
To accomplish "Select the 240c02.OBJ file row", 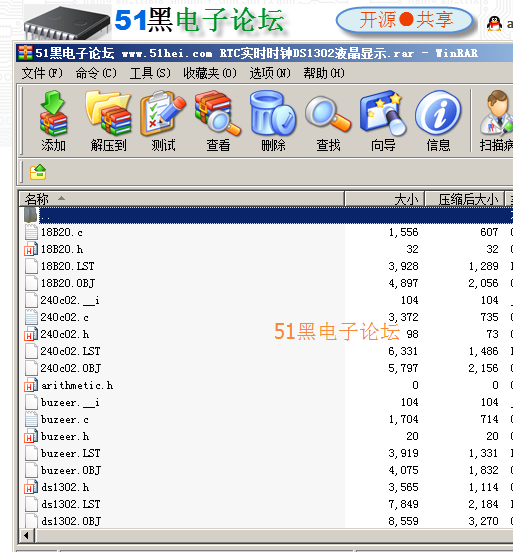I will (x=267, y=368).
